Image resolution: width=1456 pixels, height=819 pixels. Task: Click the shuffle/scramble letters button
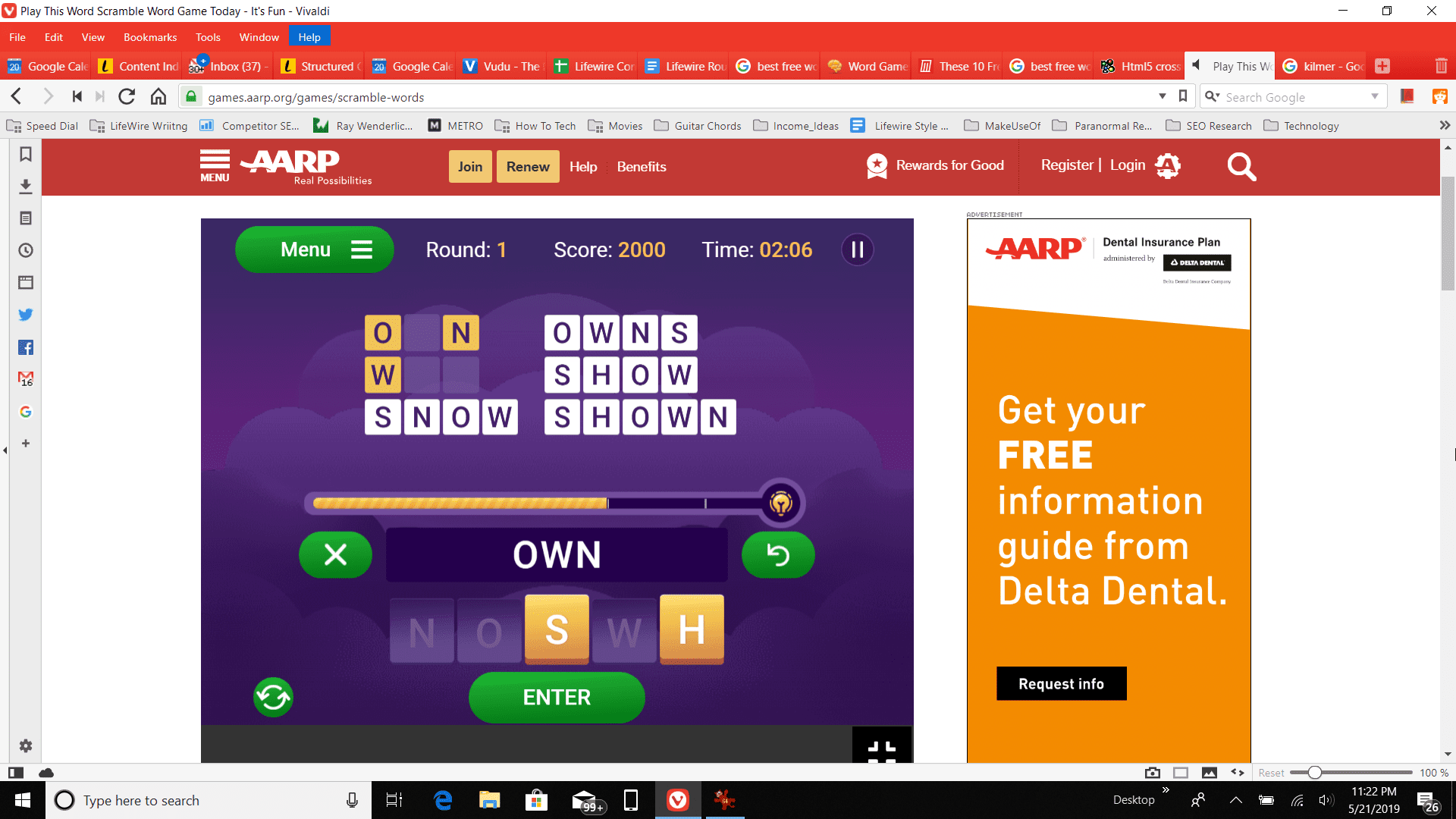(x=272, y=697)
